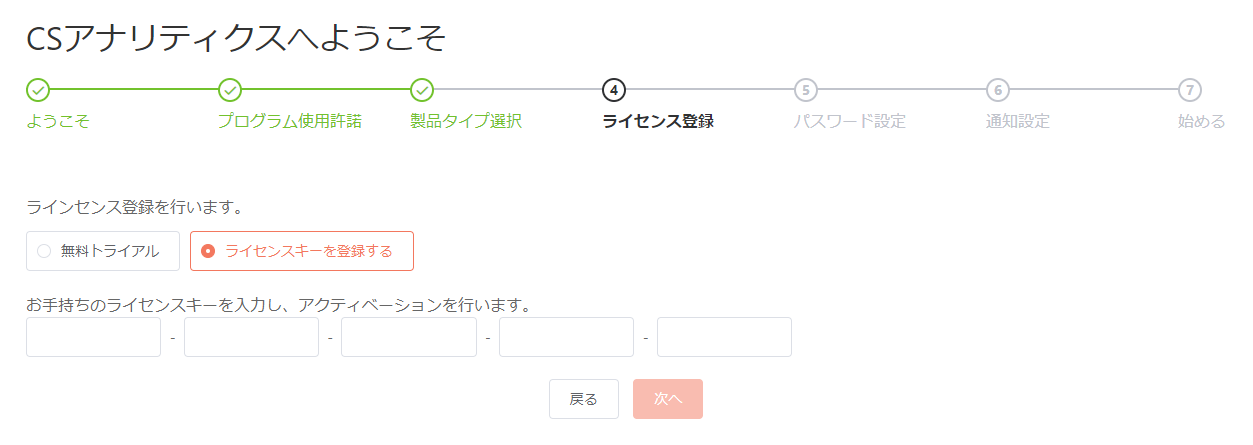Click the ようこそ step checkmark icon
1253x445 pixels.
[38, 90]
